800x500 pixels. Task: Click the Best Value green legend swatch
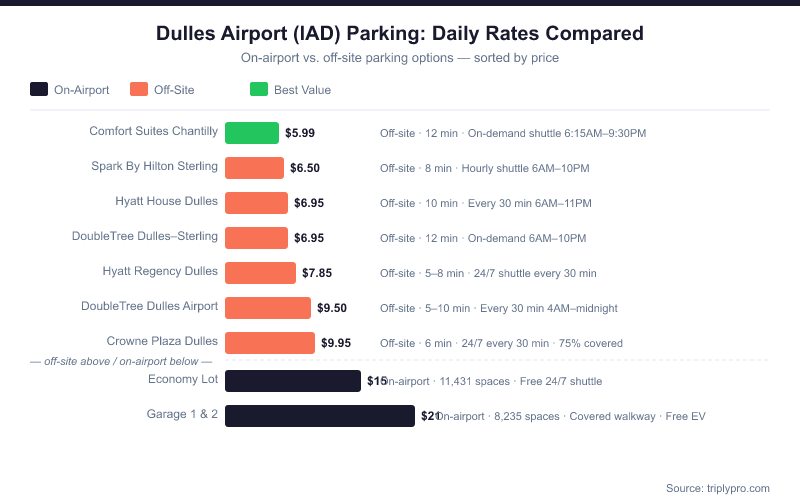259,89
